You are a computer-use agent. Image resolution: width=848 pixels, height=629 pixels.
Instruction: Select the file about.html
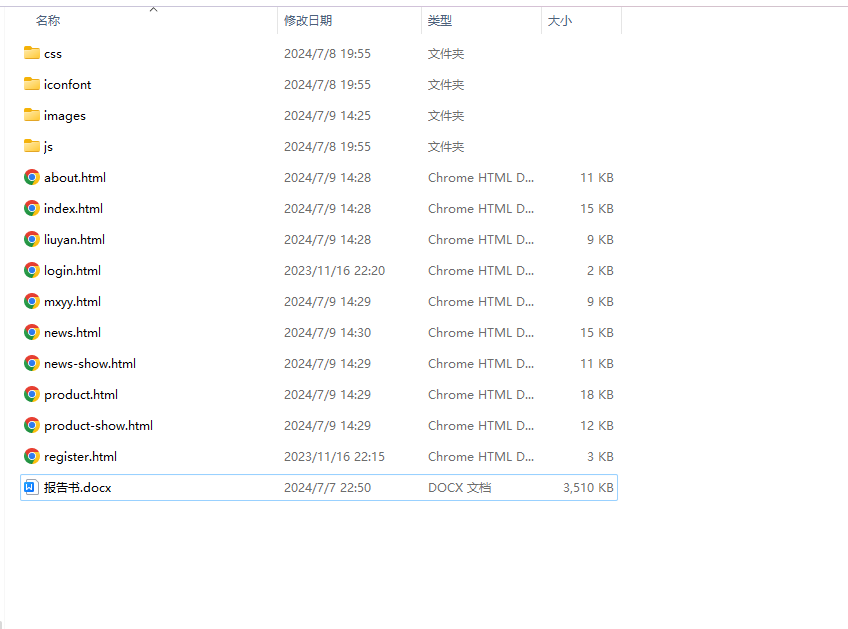75,177
